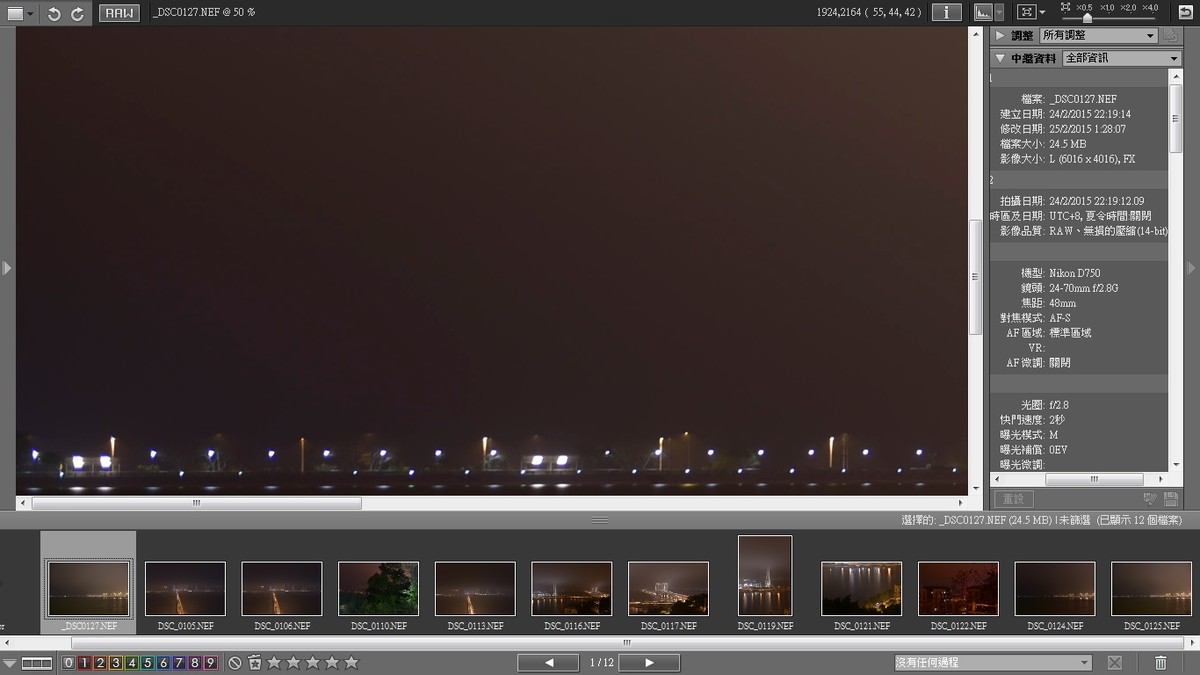
Task: Click the image viewer horizontal scrollbar
Action: [x=196, y=503]
